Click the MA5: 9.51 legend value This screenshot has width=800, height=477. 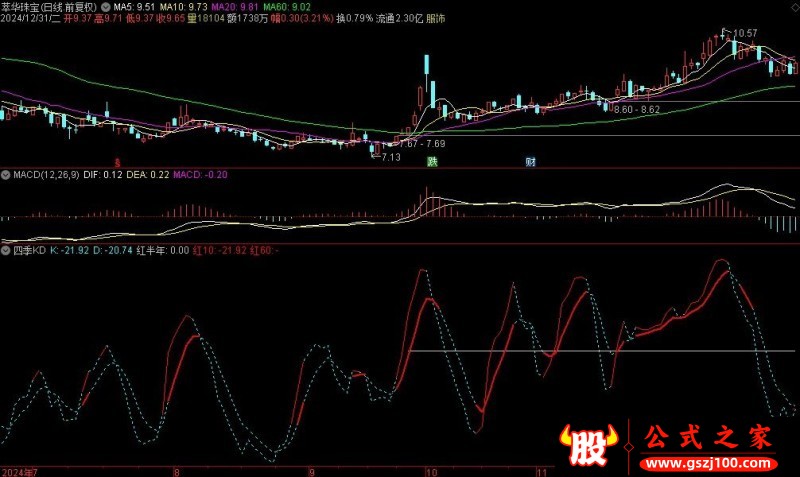134,7
